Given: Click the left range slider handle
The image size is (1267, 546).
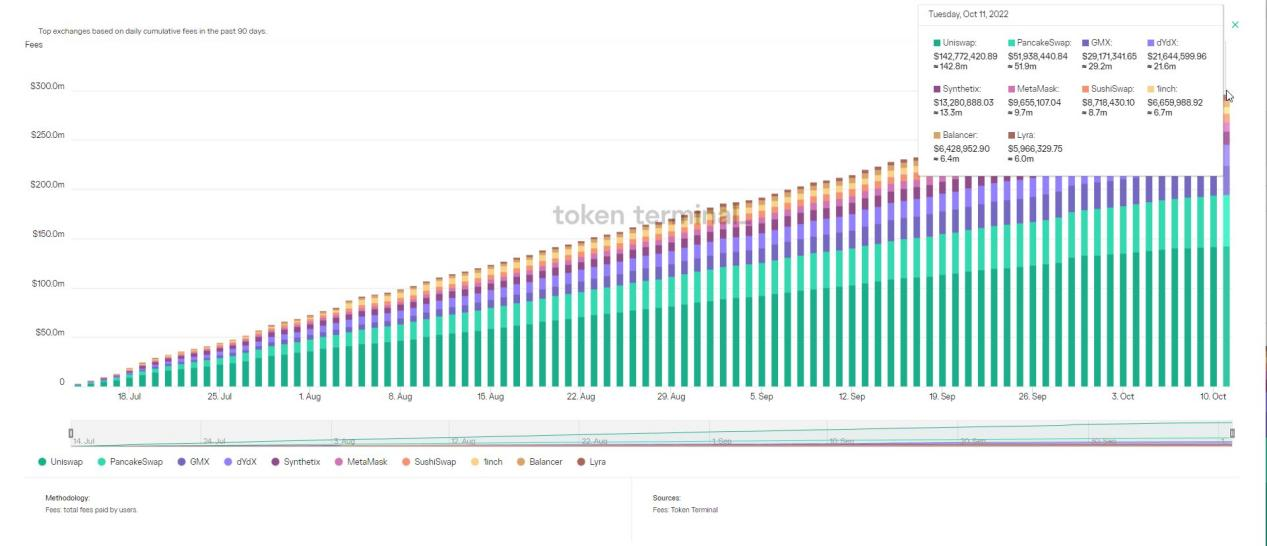Looking at the screenshot, I should tap(71, 433).
